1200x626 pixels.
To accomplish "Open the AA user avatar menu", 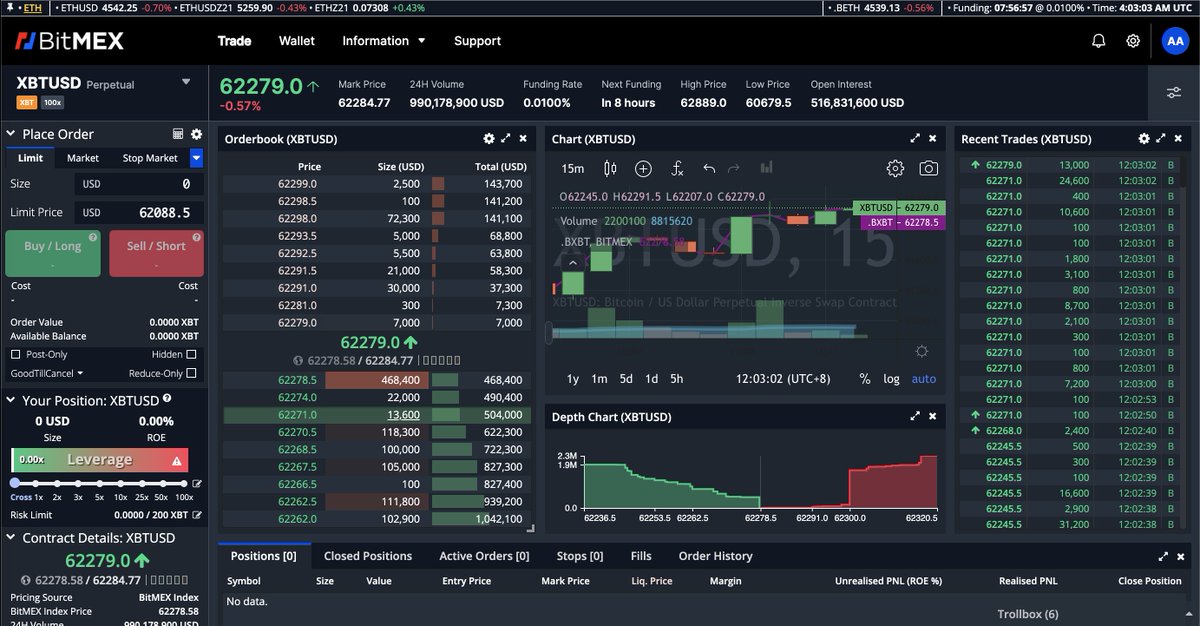I will [x=1174, y=41].
